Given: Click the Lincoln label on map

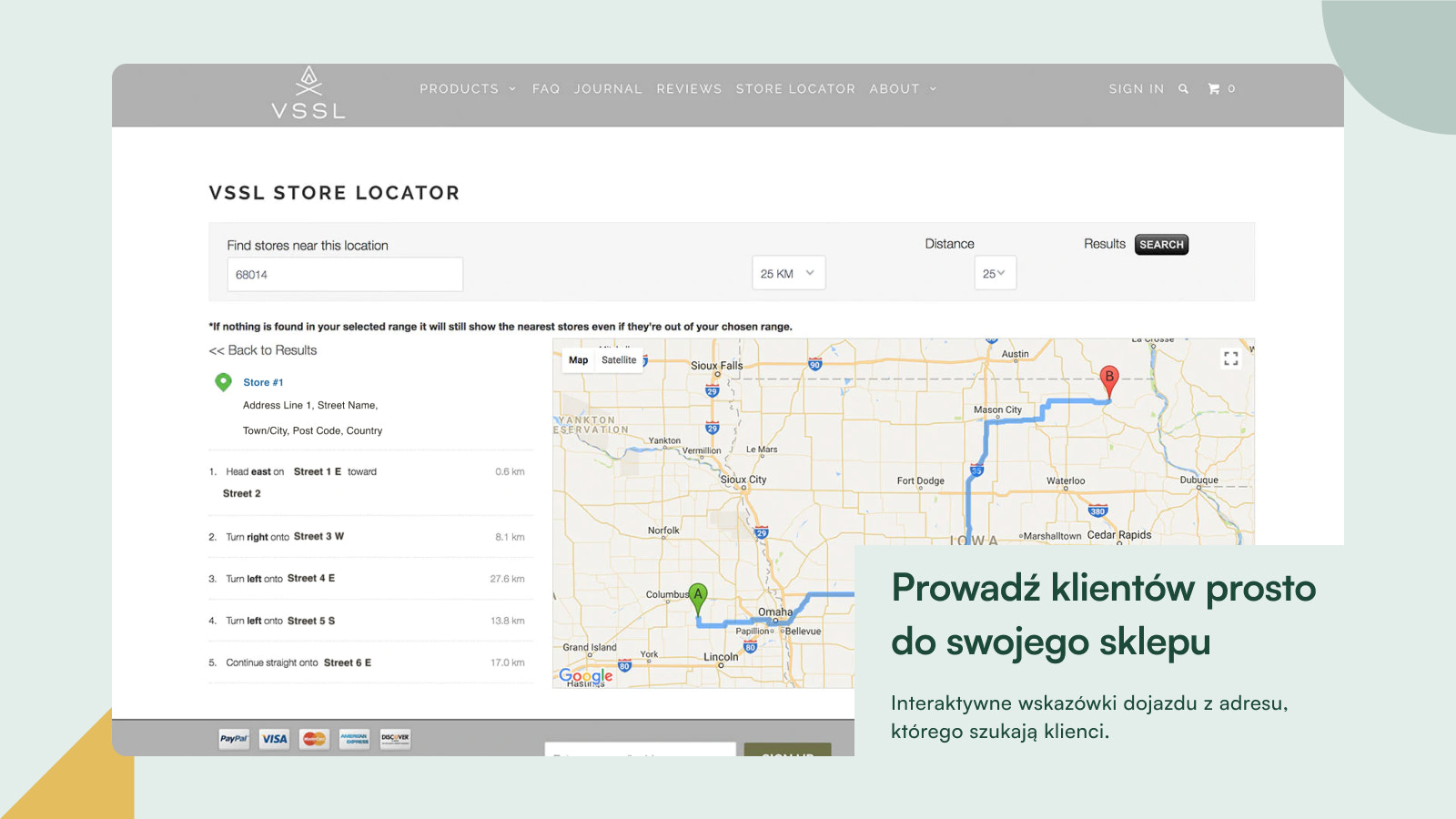Looking at the screenshot, I should tap(721, 656).
